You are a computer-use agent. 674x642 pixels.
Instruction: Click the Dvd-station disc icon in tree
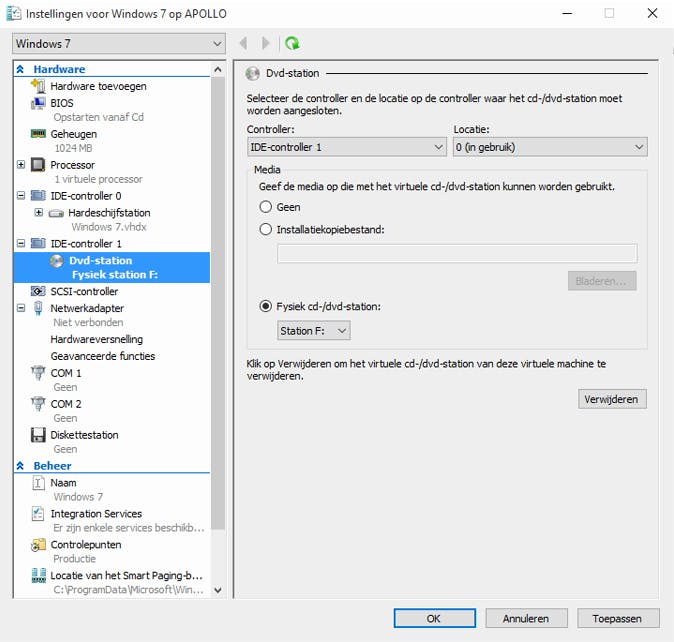[x=56, y=260]
